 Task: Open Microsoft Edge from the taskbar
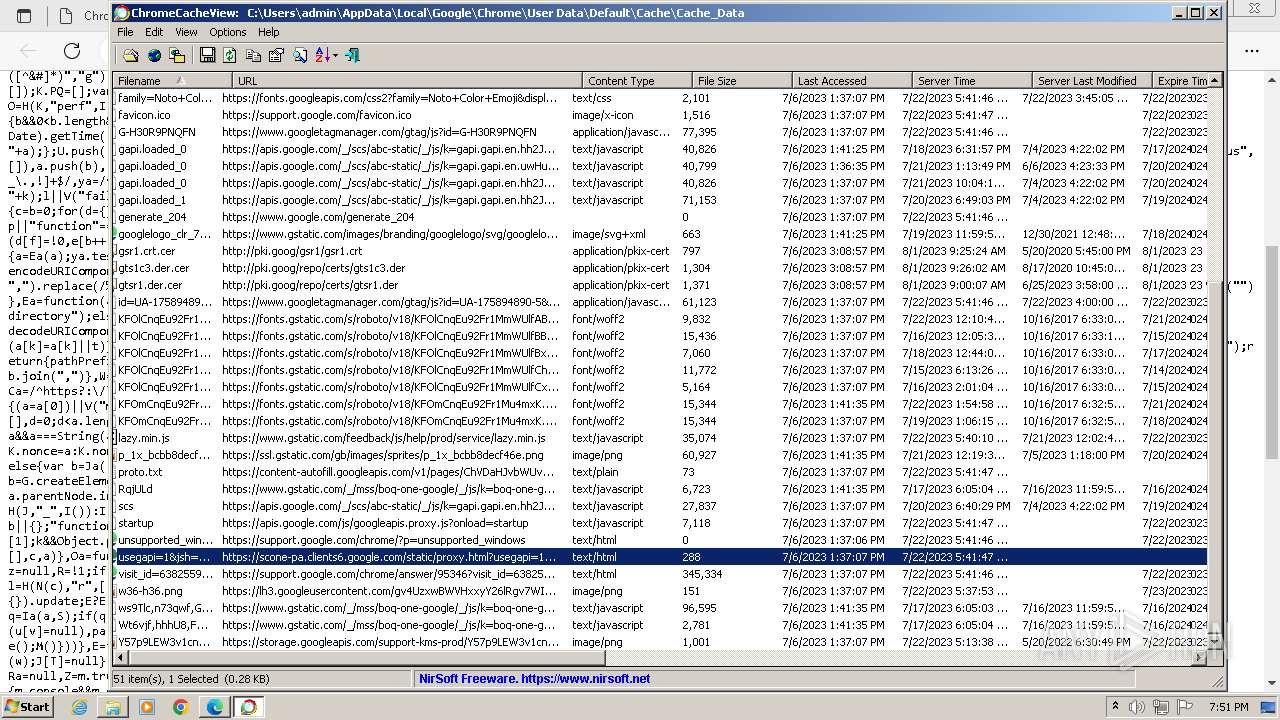[215, 707]
